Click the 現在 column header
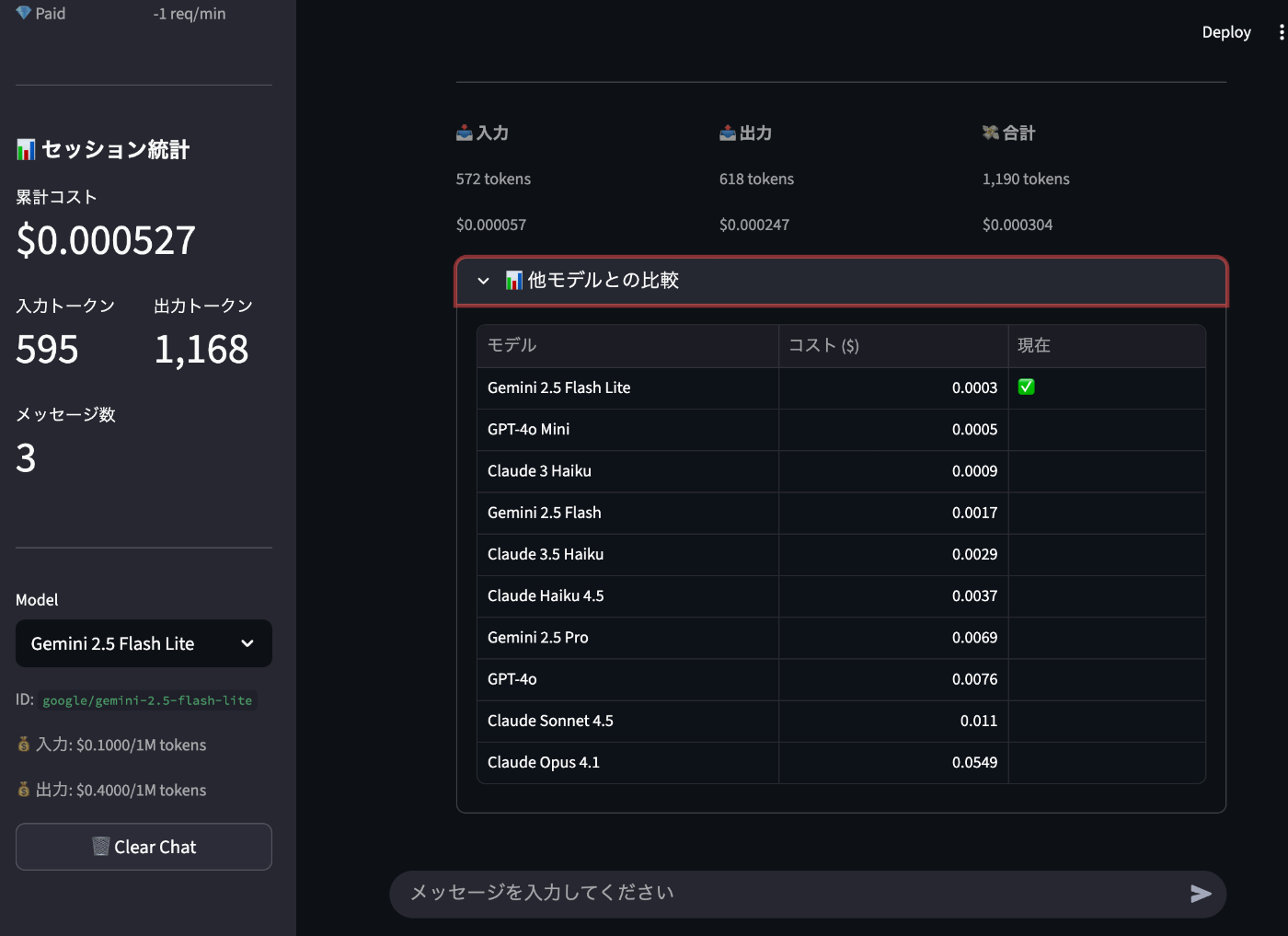Viewport: 1288px width, 936px height. click(x=1107, y=346)
